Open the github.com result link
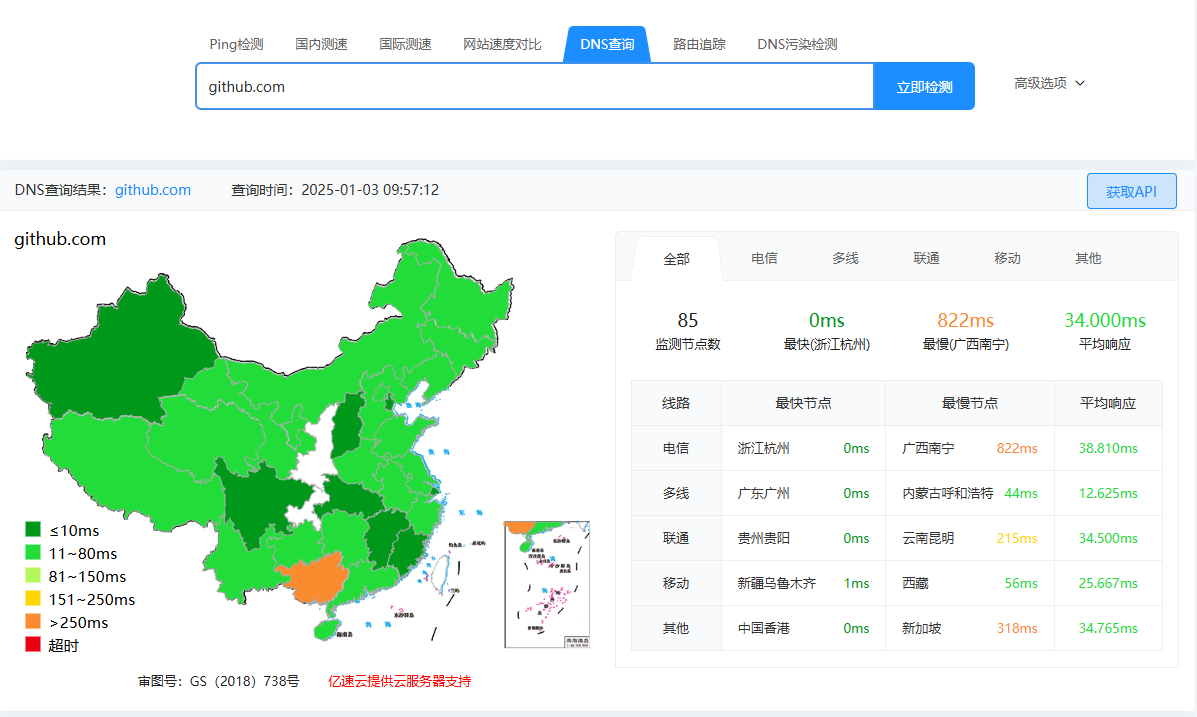 (153, 190)
